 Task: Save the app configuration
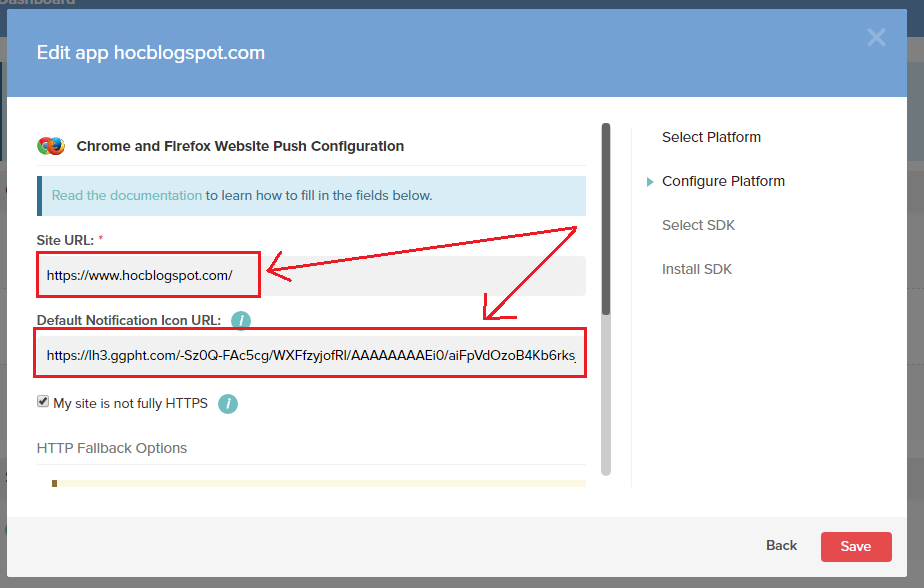coord(856,547)
